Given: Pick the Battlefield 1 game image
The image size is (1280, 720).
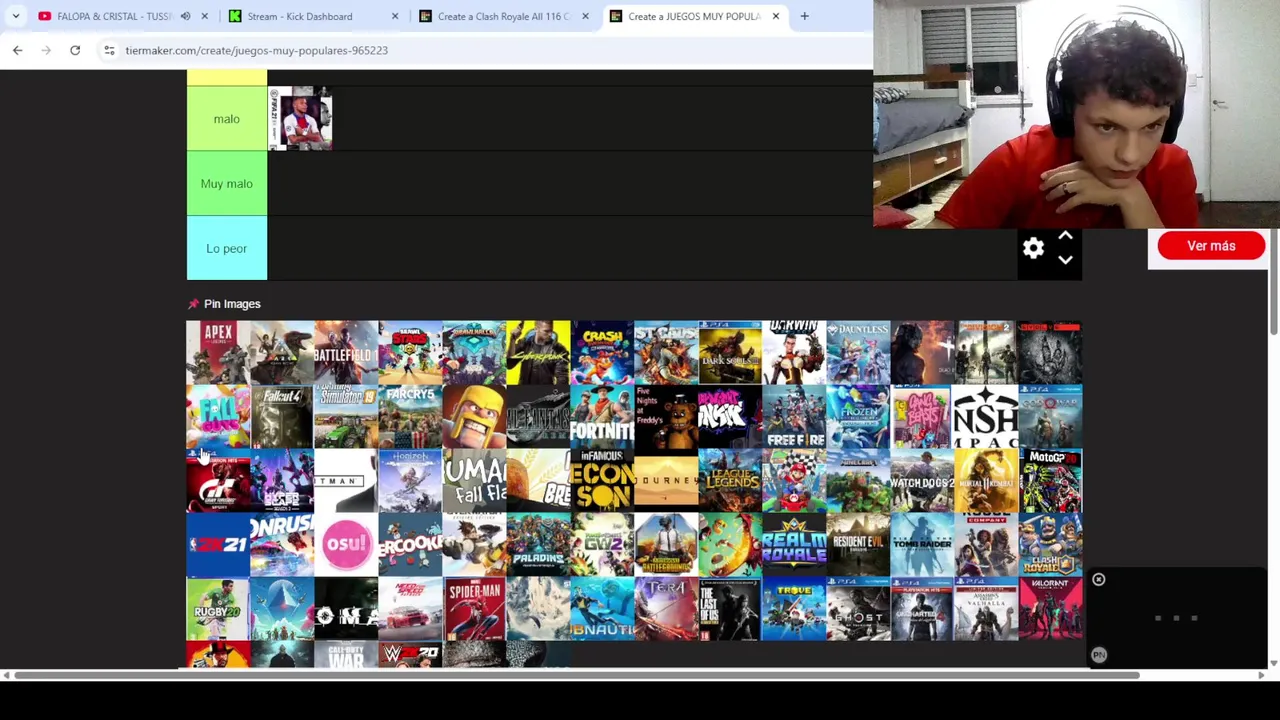Looking at the screenshot, I should [x=346, y=353].
